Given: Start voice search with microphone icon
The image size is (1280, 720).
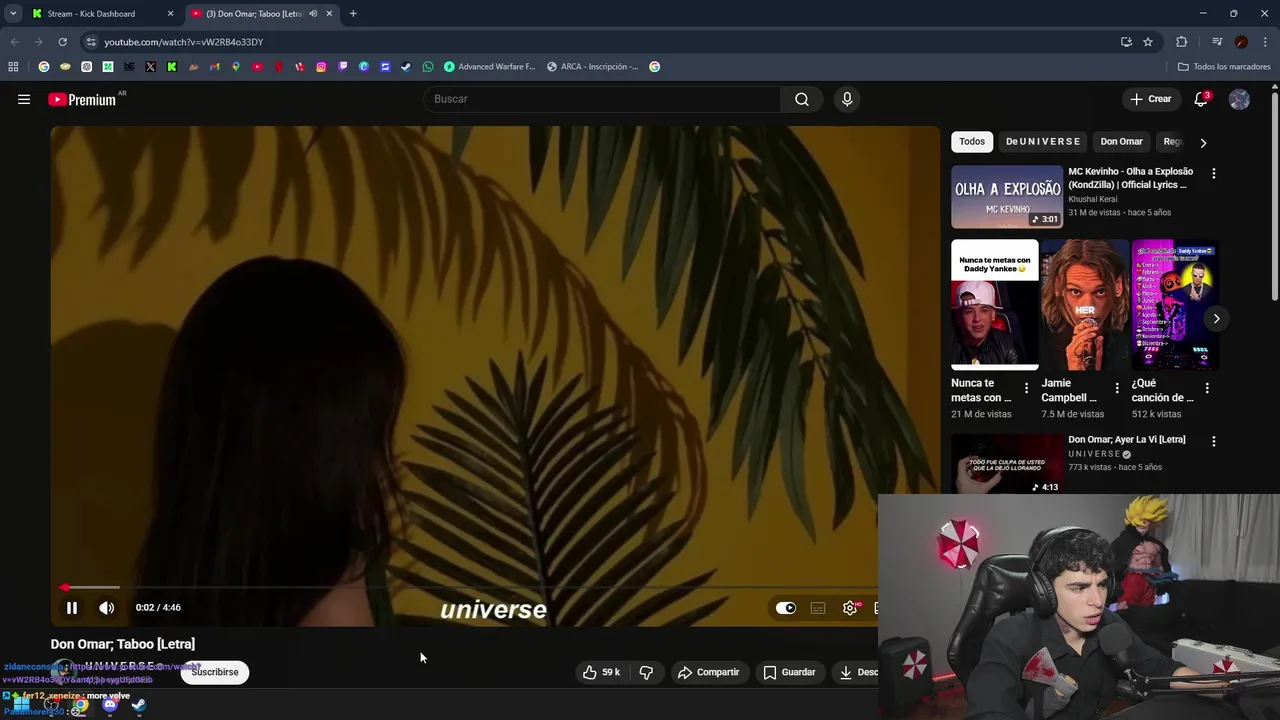Looking at the screenshot, I should (x=847, y=99).
